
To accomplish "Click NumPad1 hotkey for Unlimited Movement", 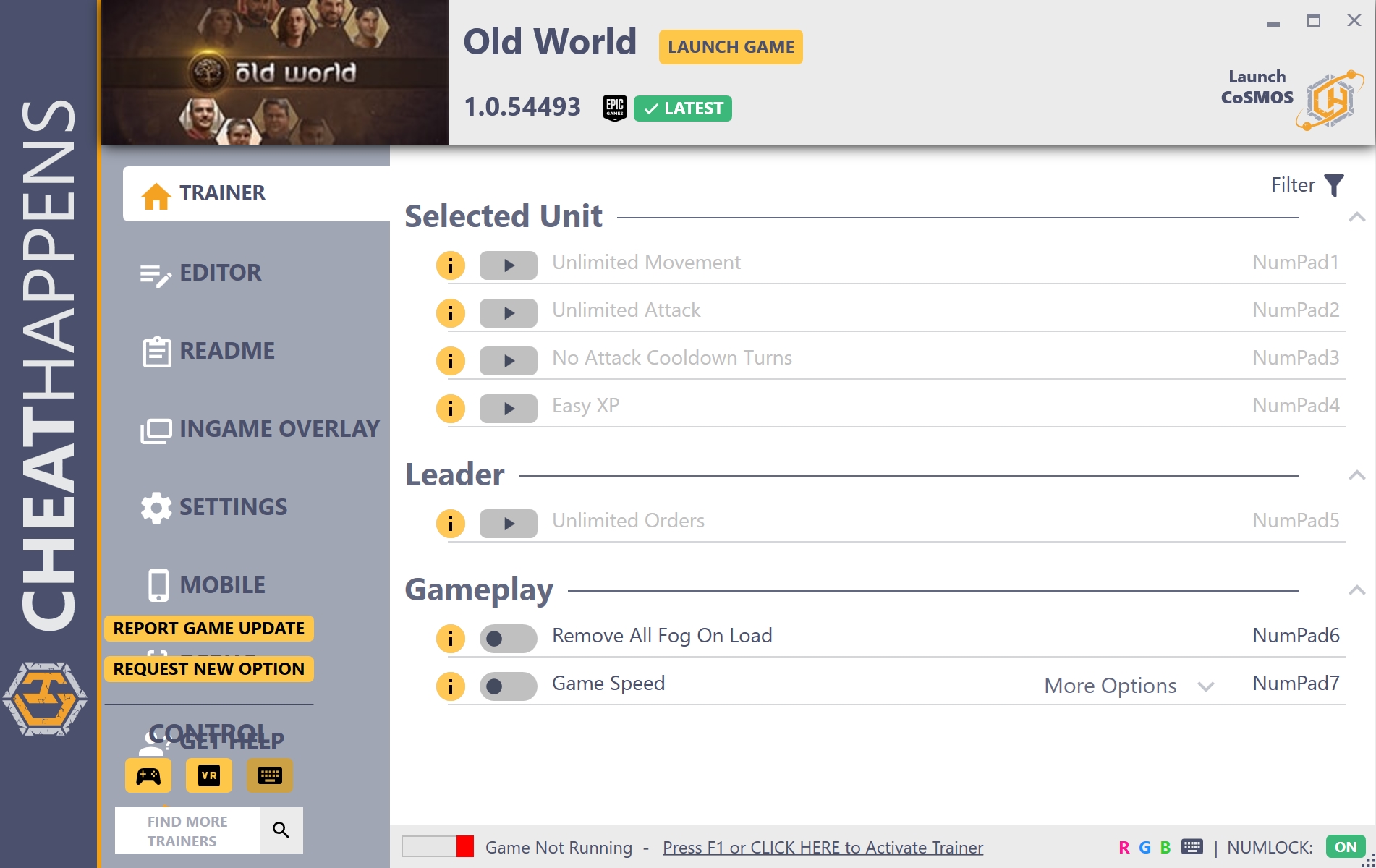I will pyautogui.click(x=1296, y=263).
